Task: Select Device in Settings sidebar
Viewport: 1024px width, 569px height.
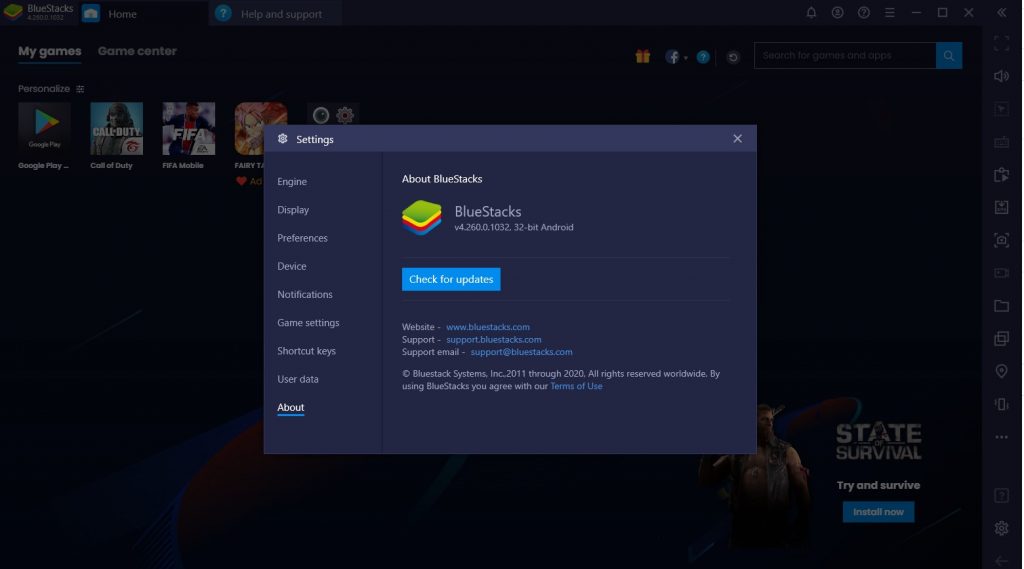Action: (291, 266)
